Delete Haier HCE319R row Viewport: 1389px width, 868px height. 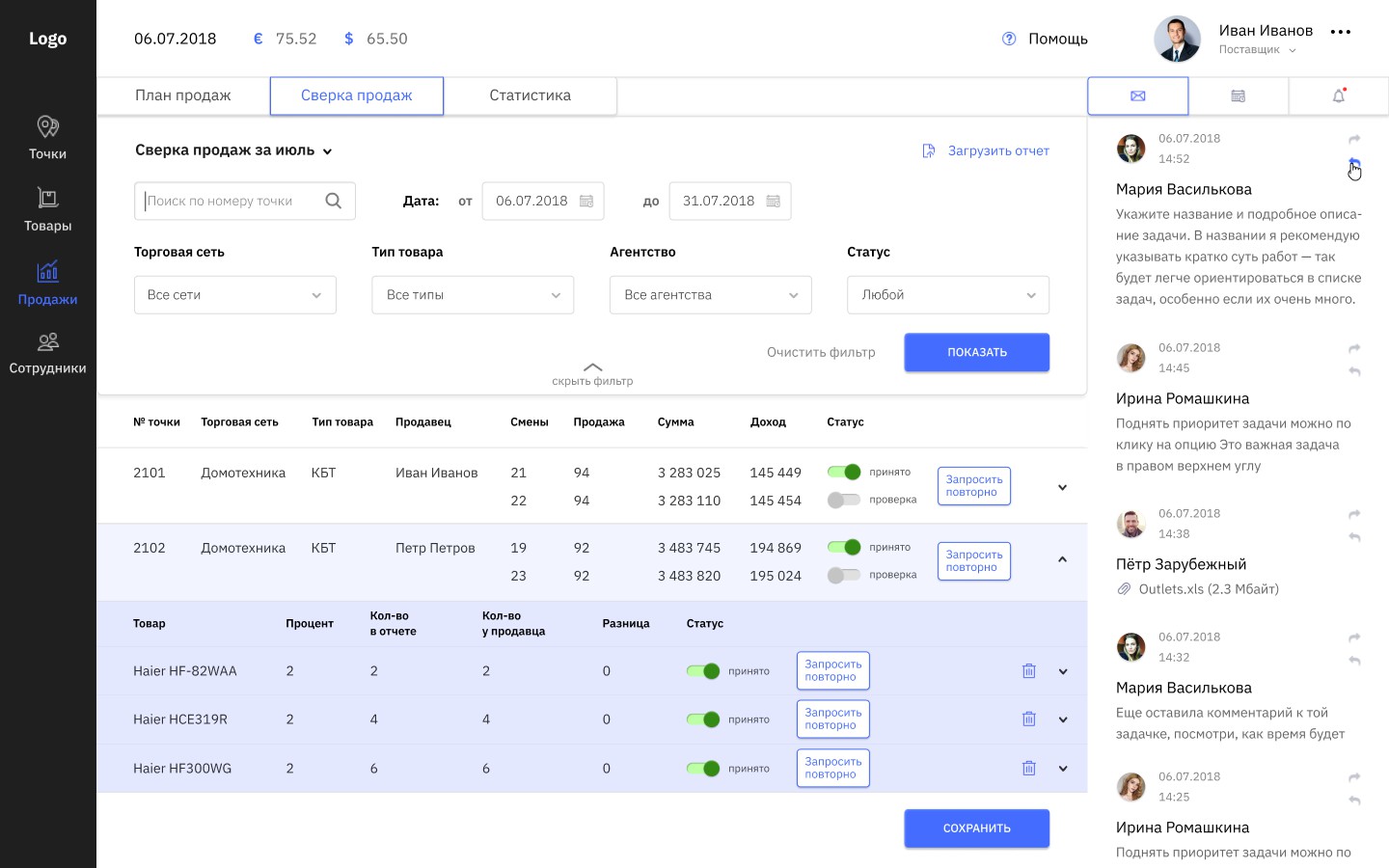point(1029,719)
